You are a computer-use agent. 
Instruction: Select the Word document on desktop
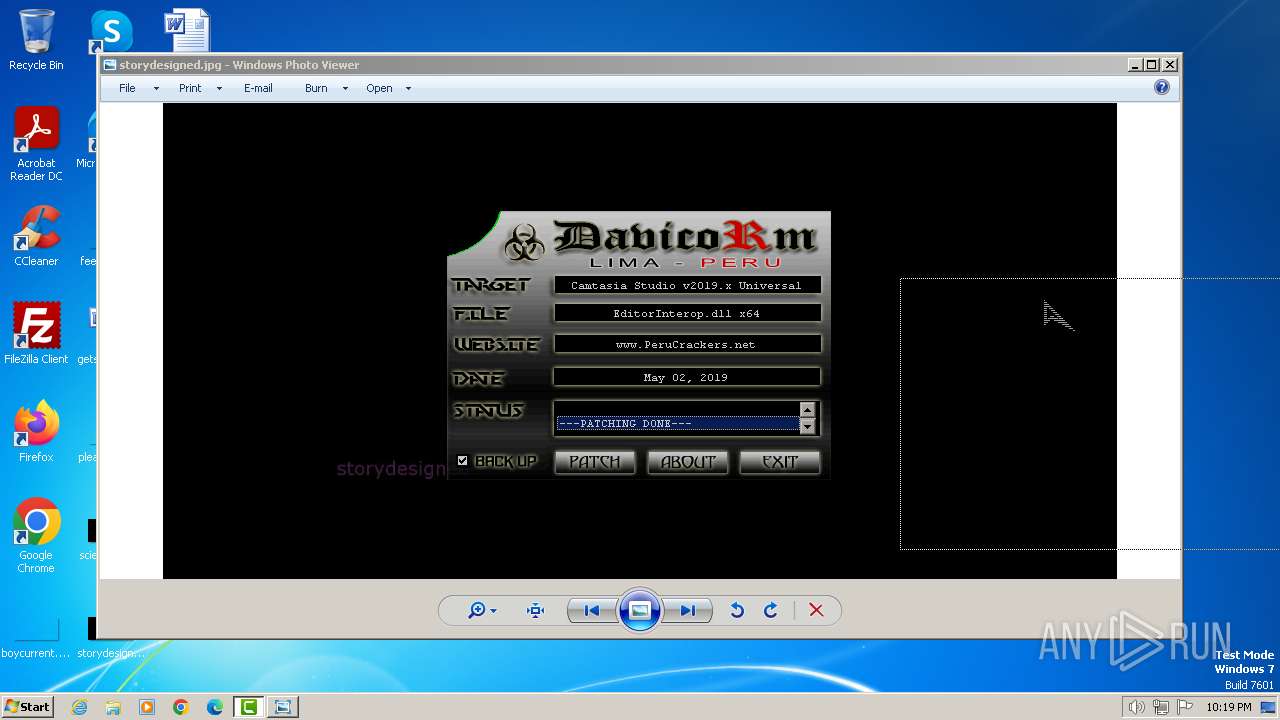[187, 30]
